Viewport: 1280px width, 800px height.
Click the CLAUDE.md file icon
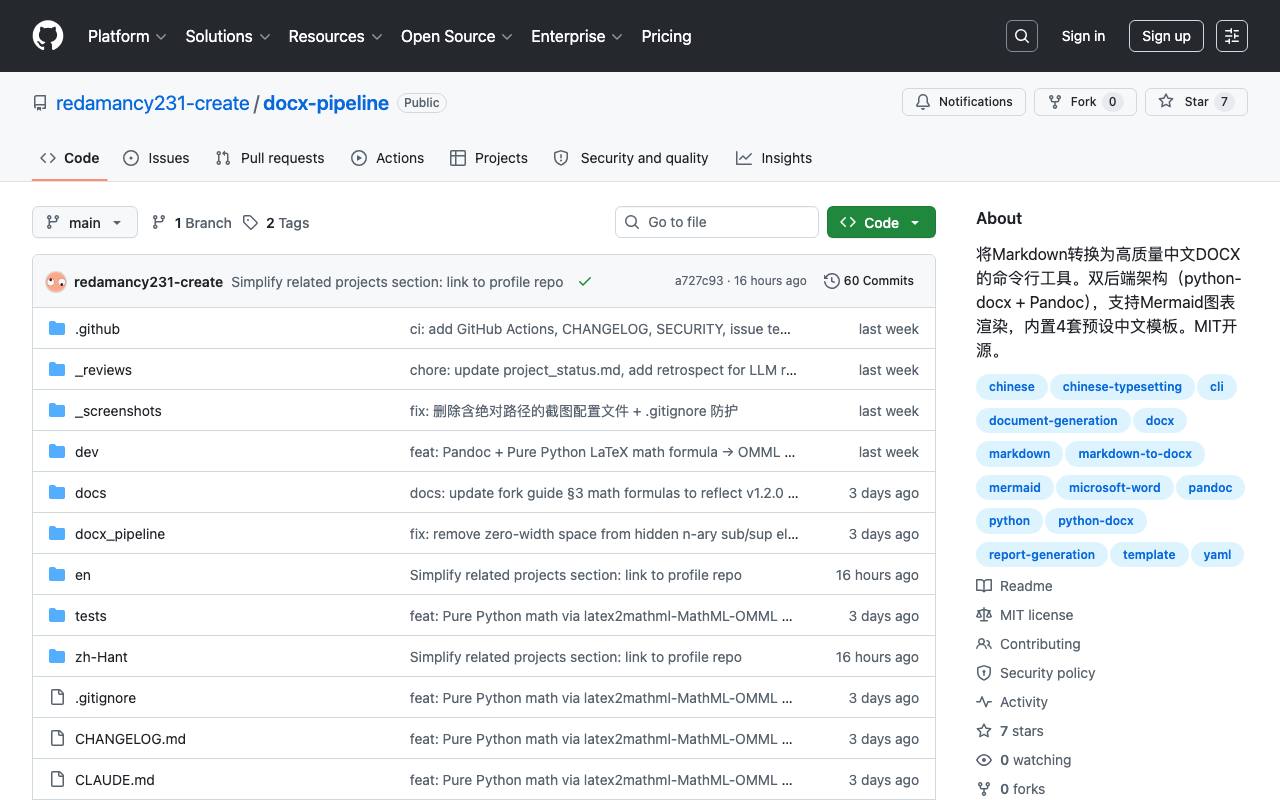[x=57, y=780]
